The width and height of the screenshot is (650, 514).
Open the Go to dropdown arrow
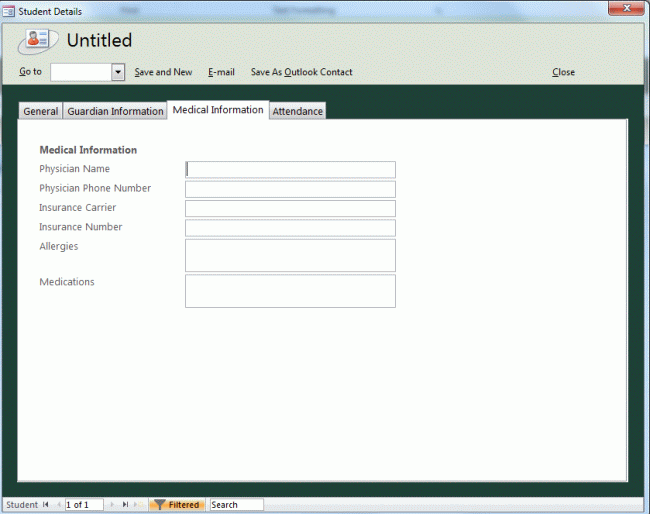[x=118, y=72]
